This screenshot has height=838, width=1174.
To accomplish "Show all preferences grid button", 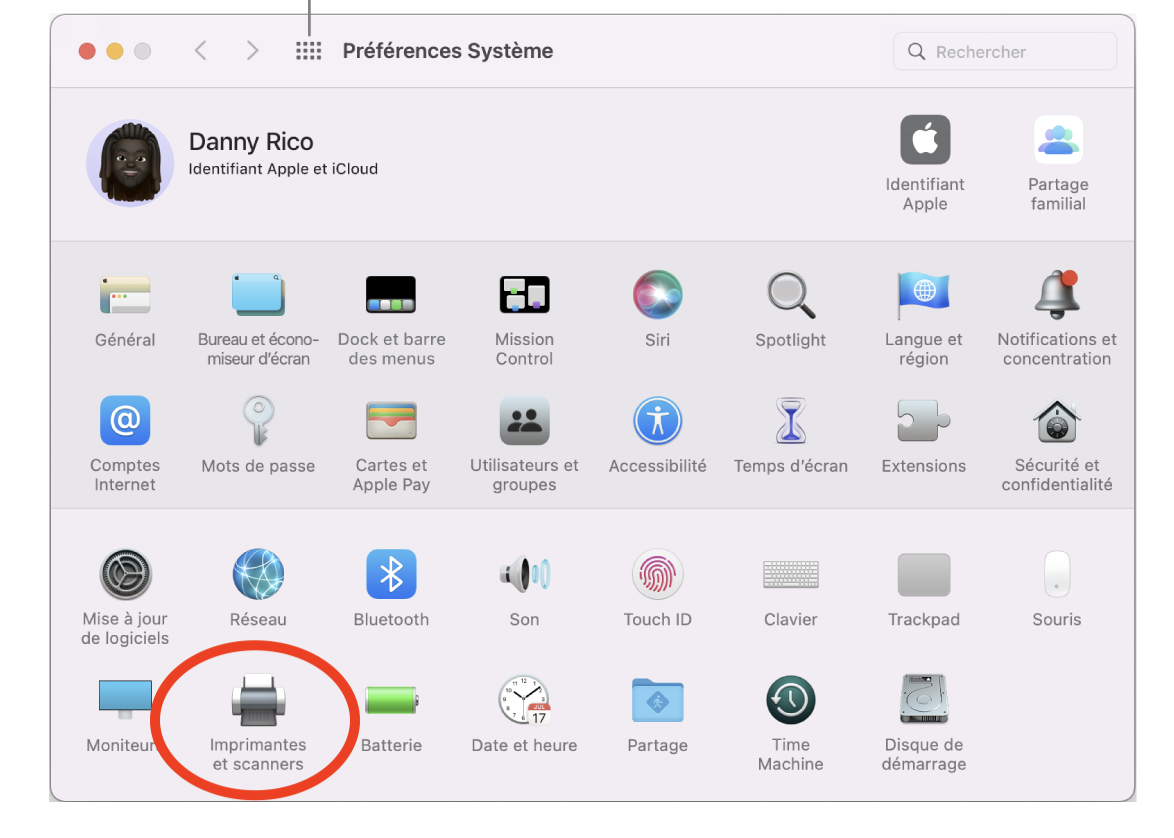I will tap(308, 51).
